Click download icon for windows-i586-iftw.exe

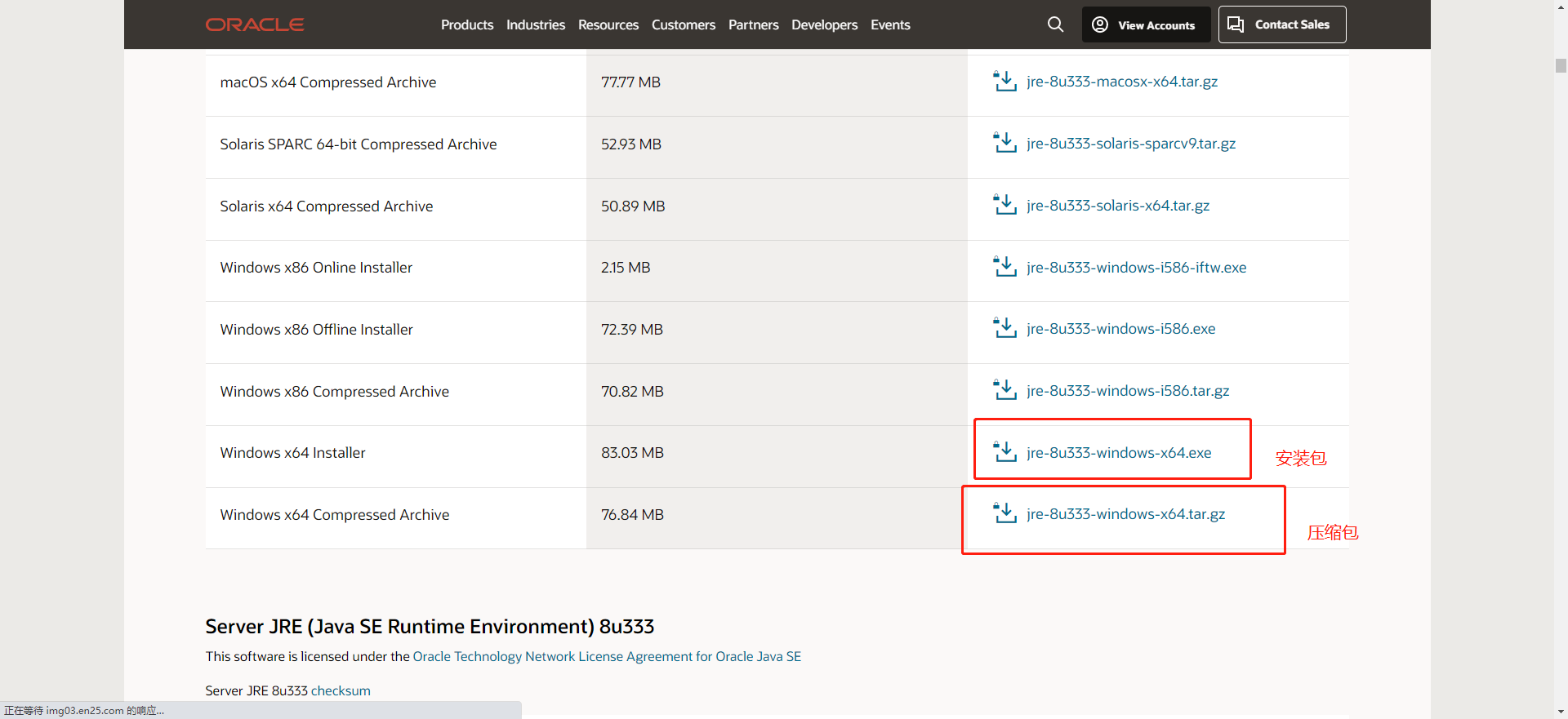(1004, 267)
